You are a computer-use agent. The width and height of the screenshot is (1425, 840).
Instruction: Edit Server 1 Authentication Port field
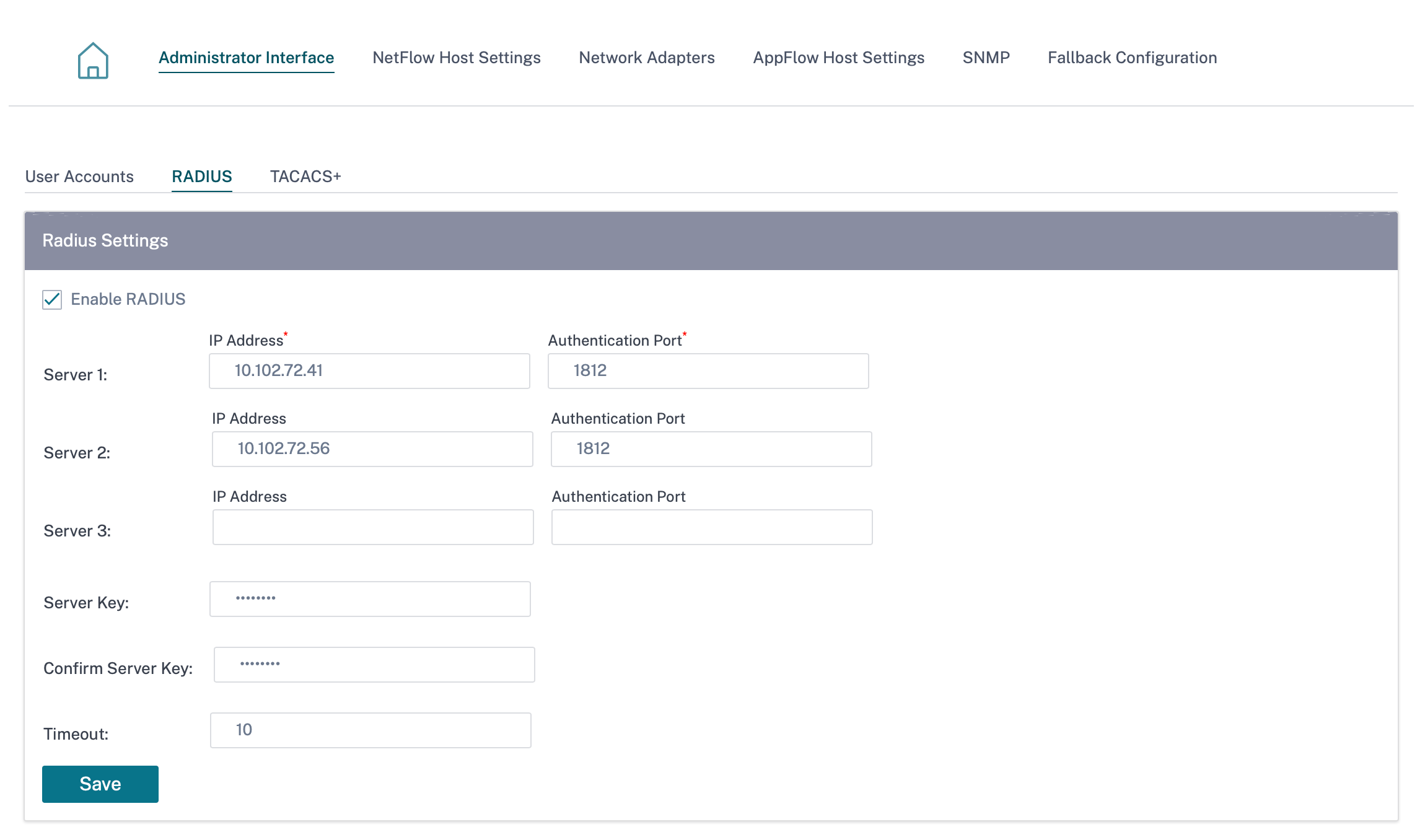[708, 371]
